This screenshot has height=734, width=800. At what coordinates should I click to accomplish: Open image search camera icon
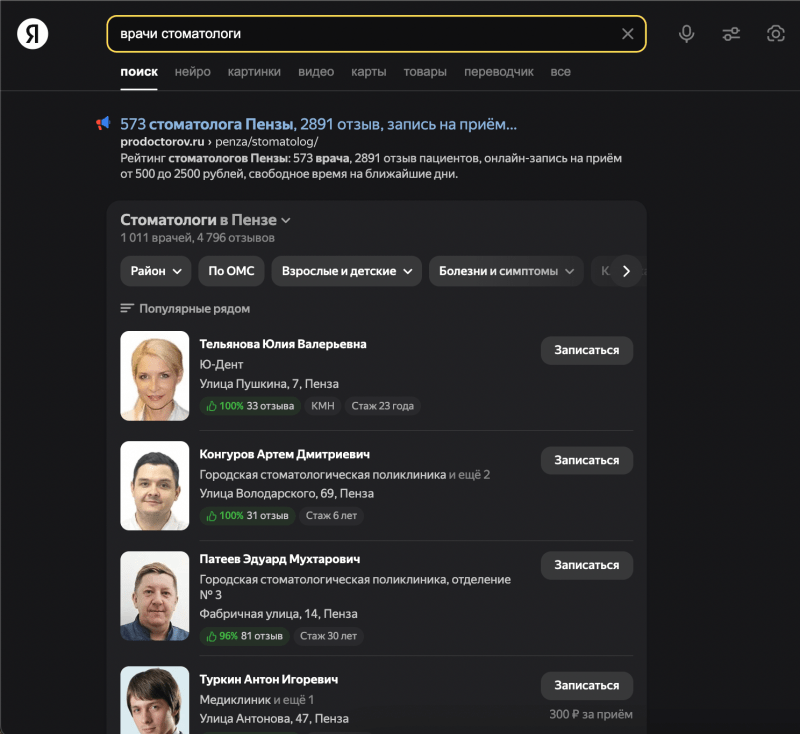[775, 34]
